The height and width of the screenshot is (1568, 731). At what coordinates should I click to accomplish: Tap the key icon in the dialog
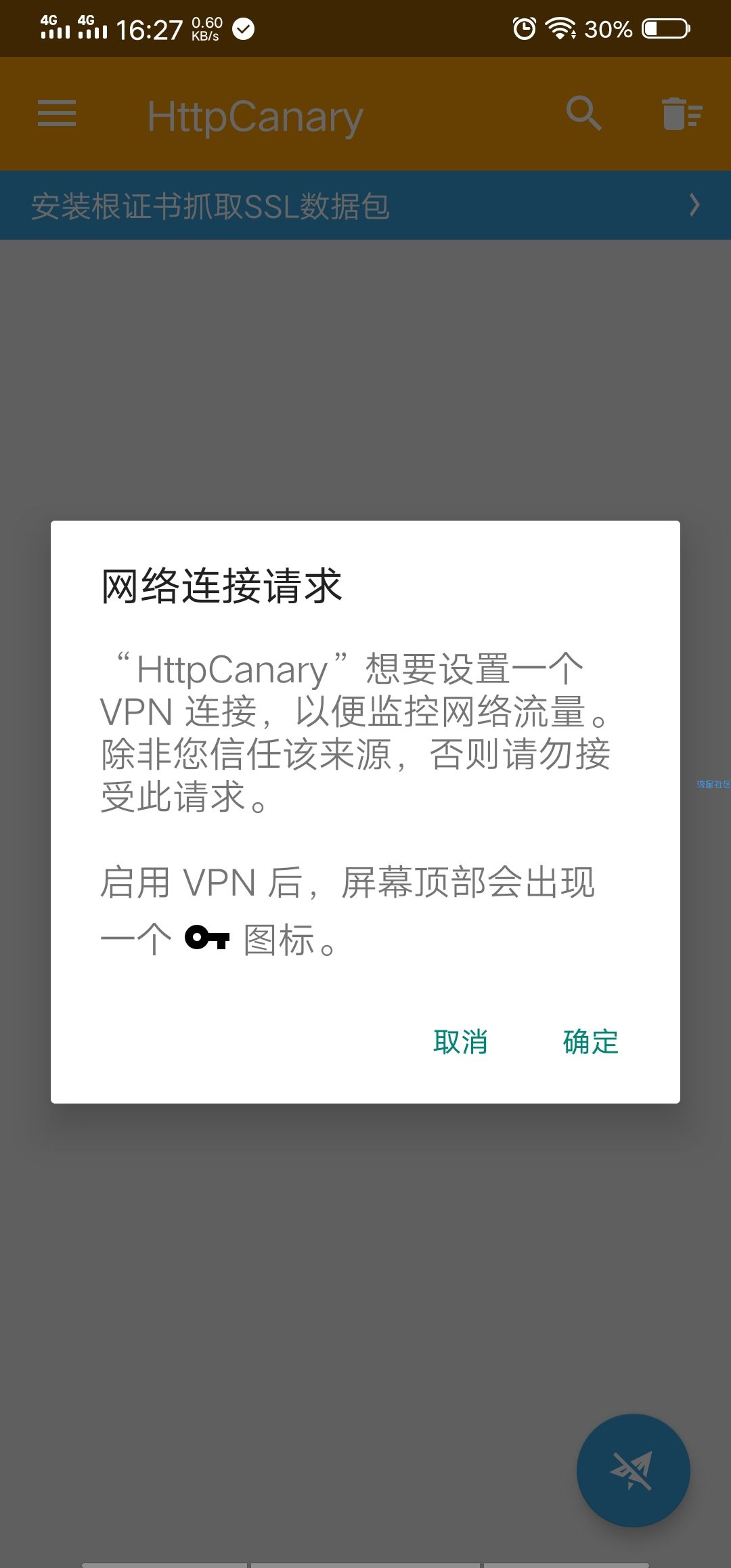(x=207, y=938)
